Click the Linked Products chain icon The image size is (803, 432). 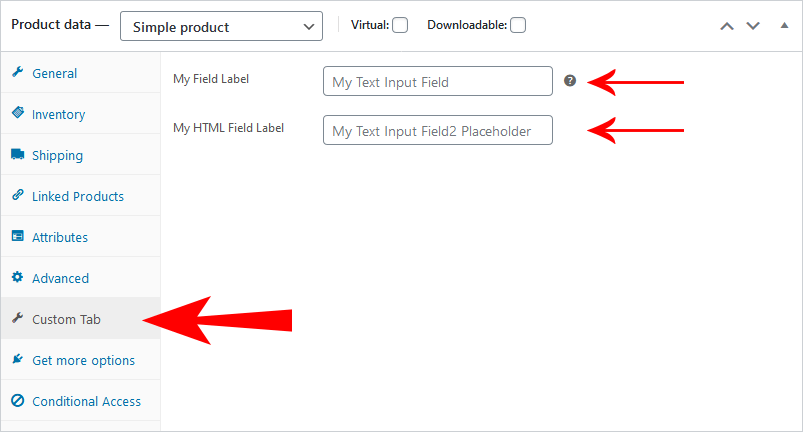coord(18,195)
